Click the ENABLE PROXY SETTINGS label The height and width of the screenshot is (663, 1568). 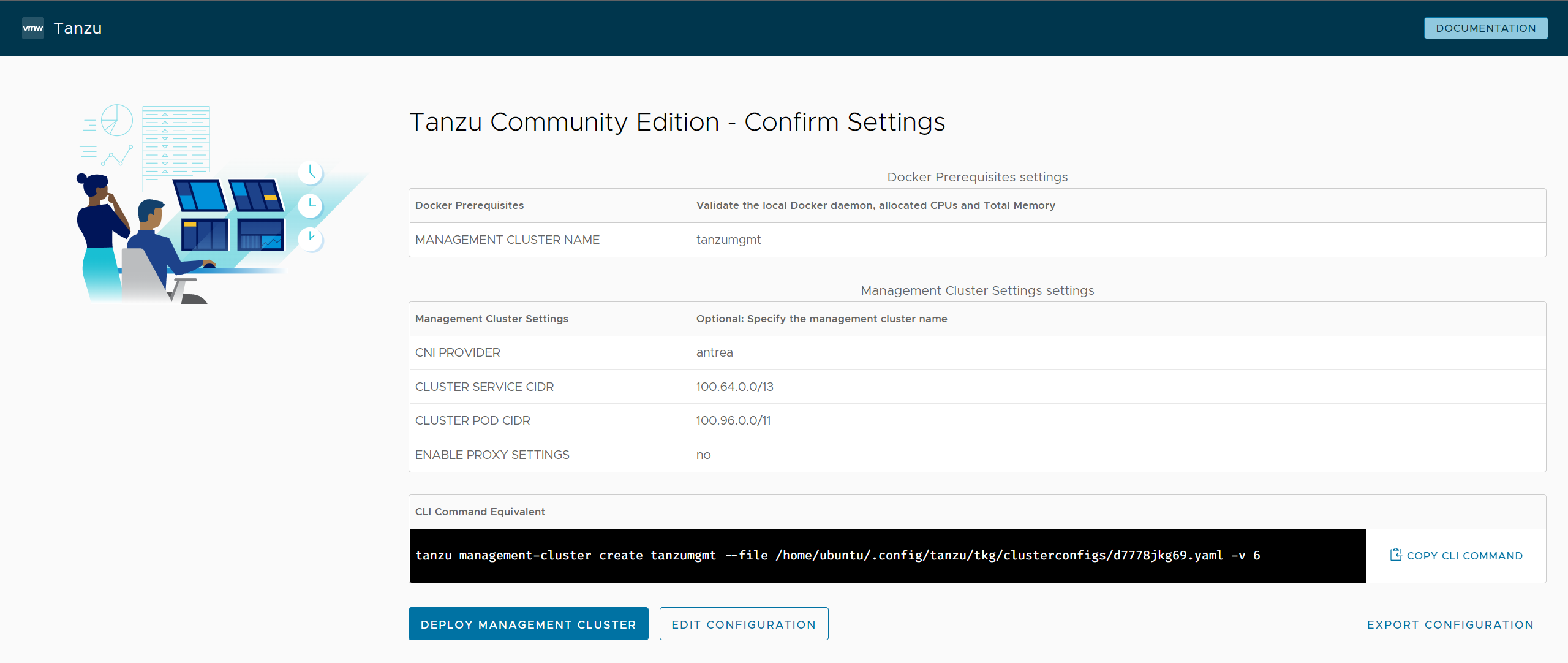(x=492, y=455)
